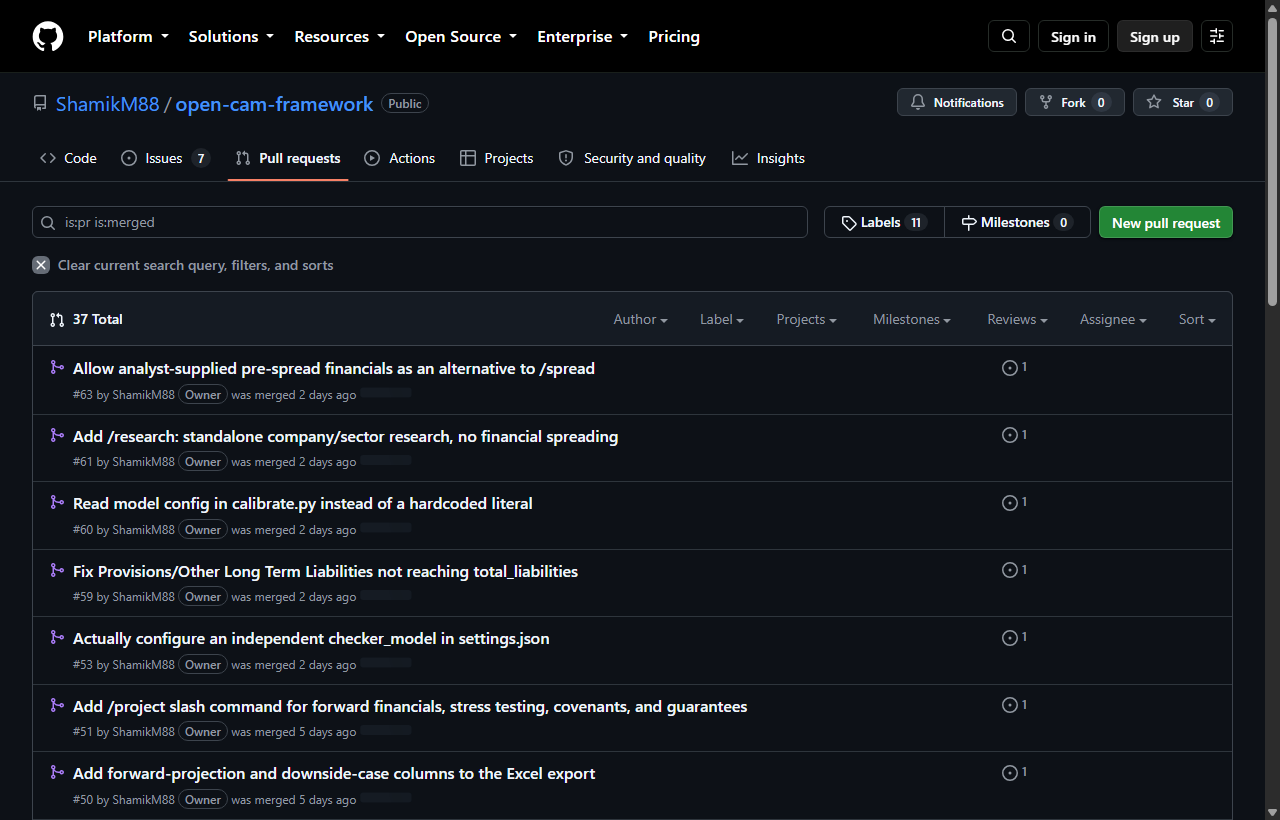Open linked issue icon for Excel export PR
Screen dimensions: 1280x820
(1014, 772)
